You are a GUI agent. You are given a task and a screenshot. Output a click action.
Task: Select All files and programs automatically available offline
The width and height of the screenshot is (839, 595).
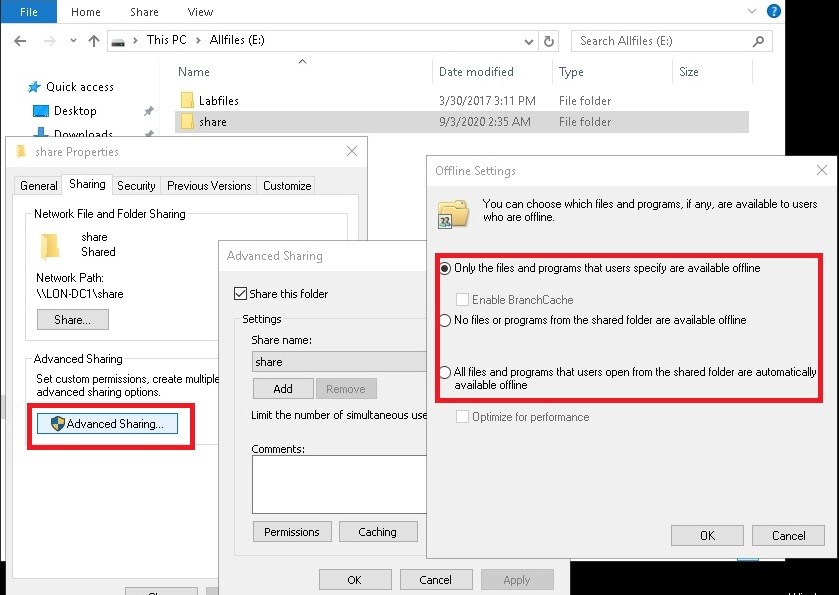(x=445, y=372)
